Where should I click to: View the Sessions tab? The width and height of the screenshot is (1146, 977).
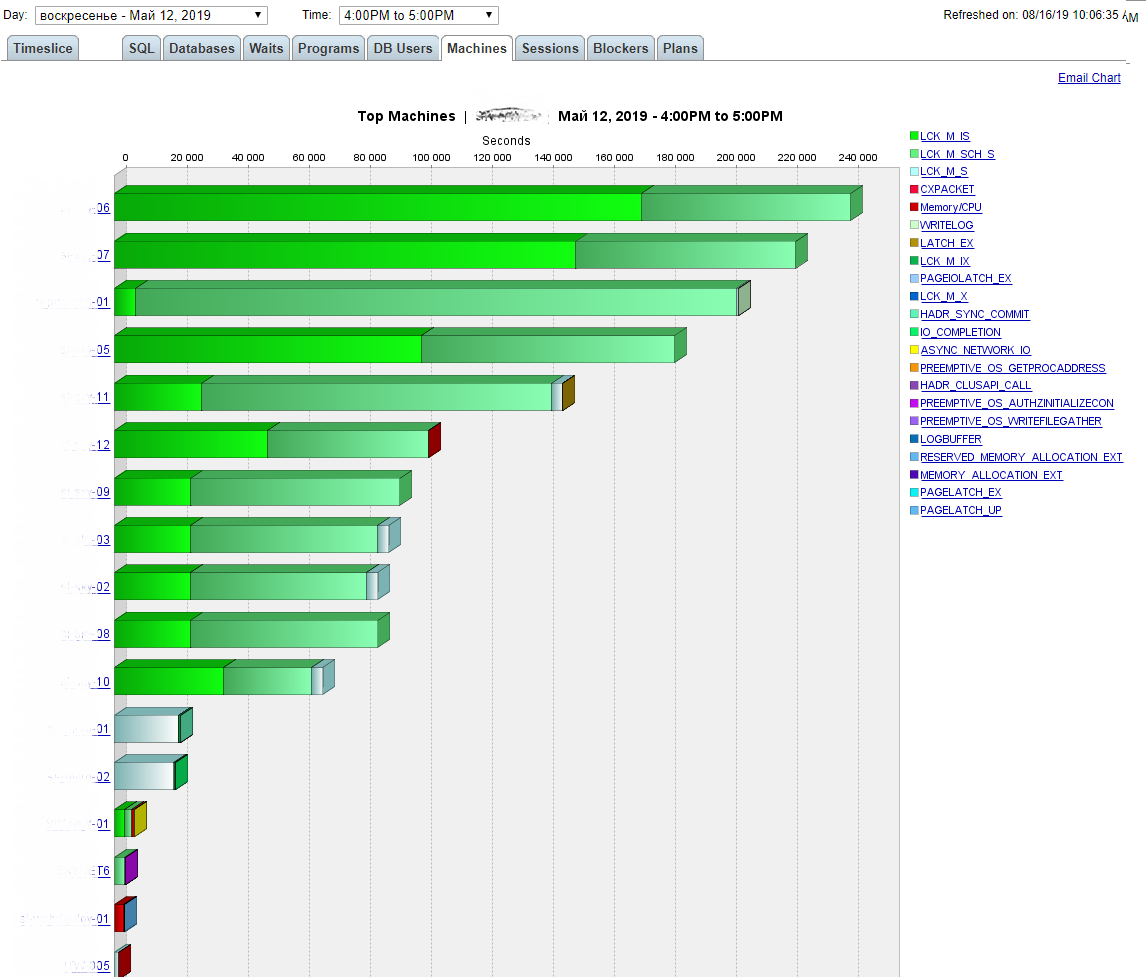click(x=550, y=48)
